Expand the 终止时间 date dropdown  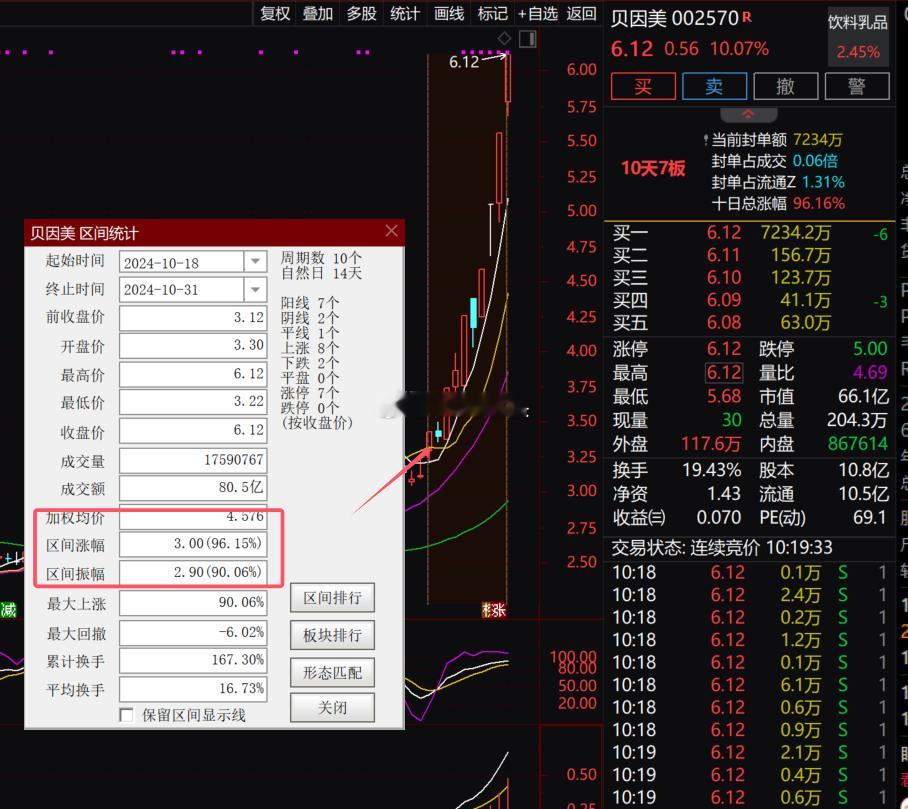(255, 289)
